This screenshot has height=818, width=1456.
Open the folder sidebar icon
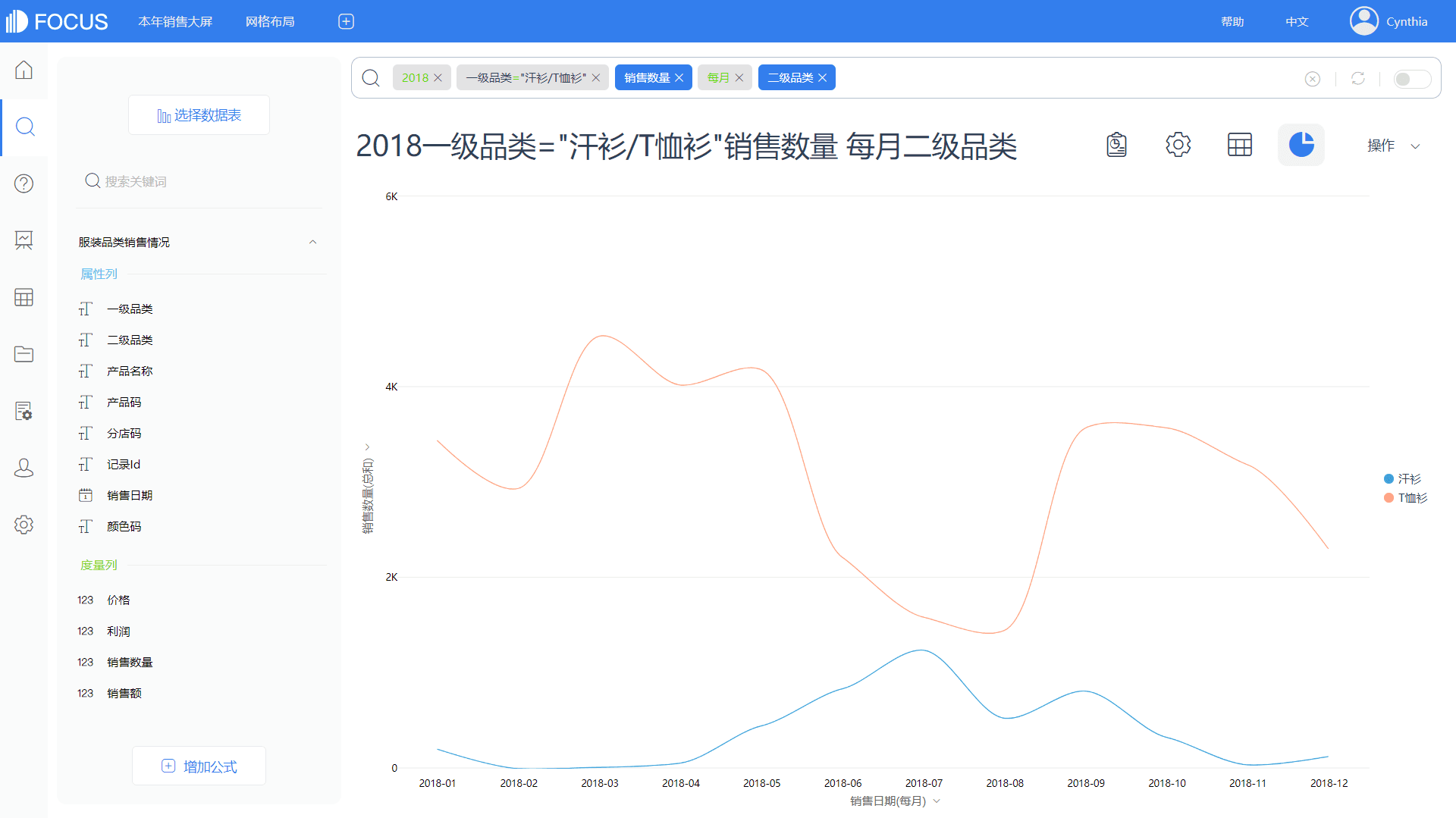click(x=24, y=354)
